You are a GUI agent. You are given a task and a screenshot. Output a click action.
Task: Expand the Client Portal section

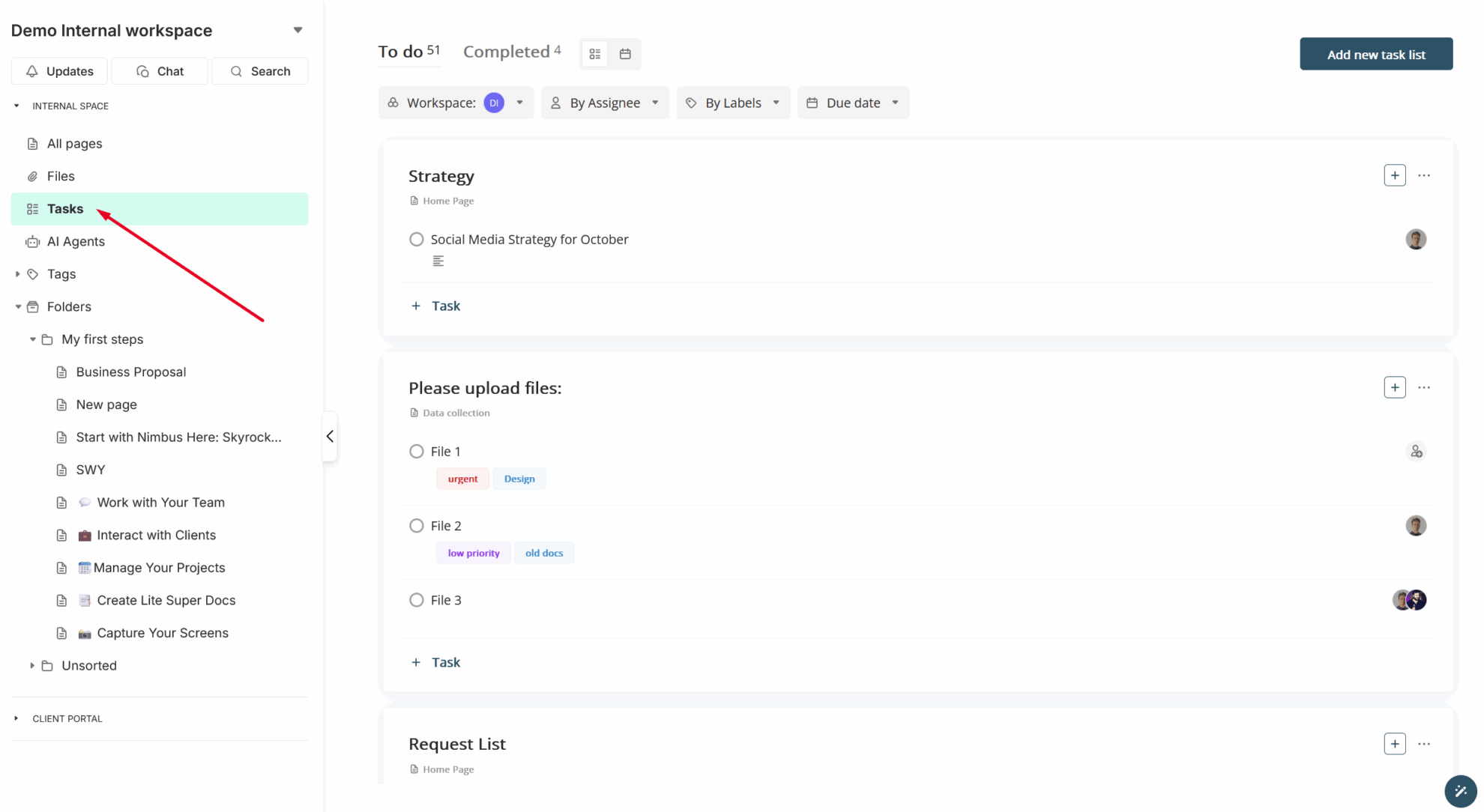pos(16,718)
